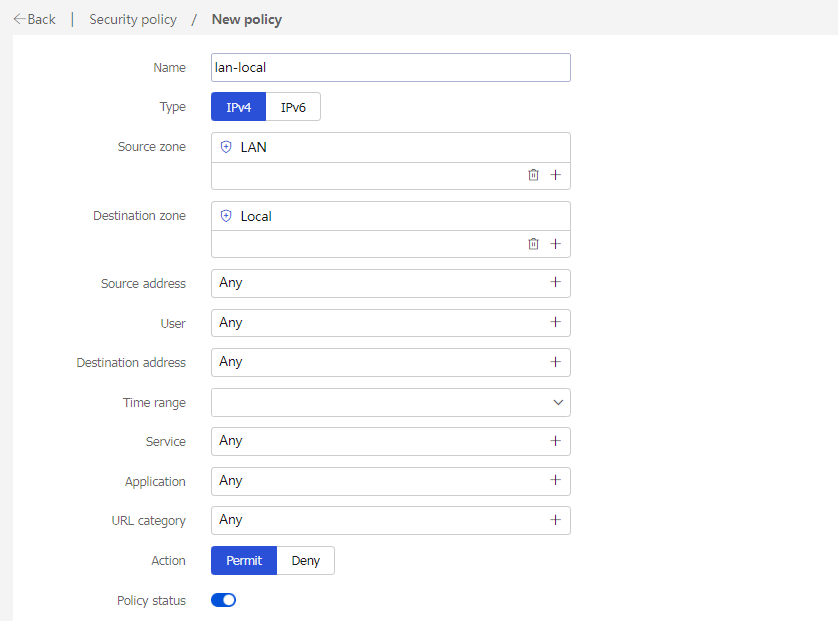Click the Time range dropdown chevron
Screen dimensions: 838x621
(558, 402)
